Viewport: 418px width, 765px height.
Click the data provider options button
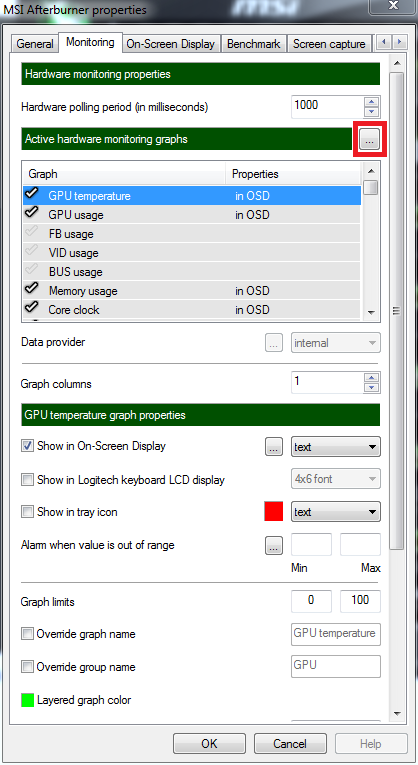click(x=274, y=343)
